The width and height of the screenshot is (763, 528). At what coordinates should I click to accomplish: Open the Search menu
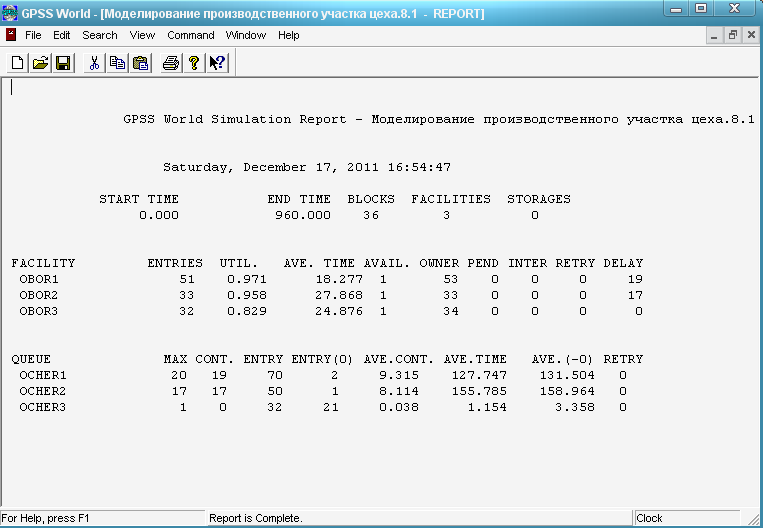pyautogui.click(x=100, y=35)
